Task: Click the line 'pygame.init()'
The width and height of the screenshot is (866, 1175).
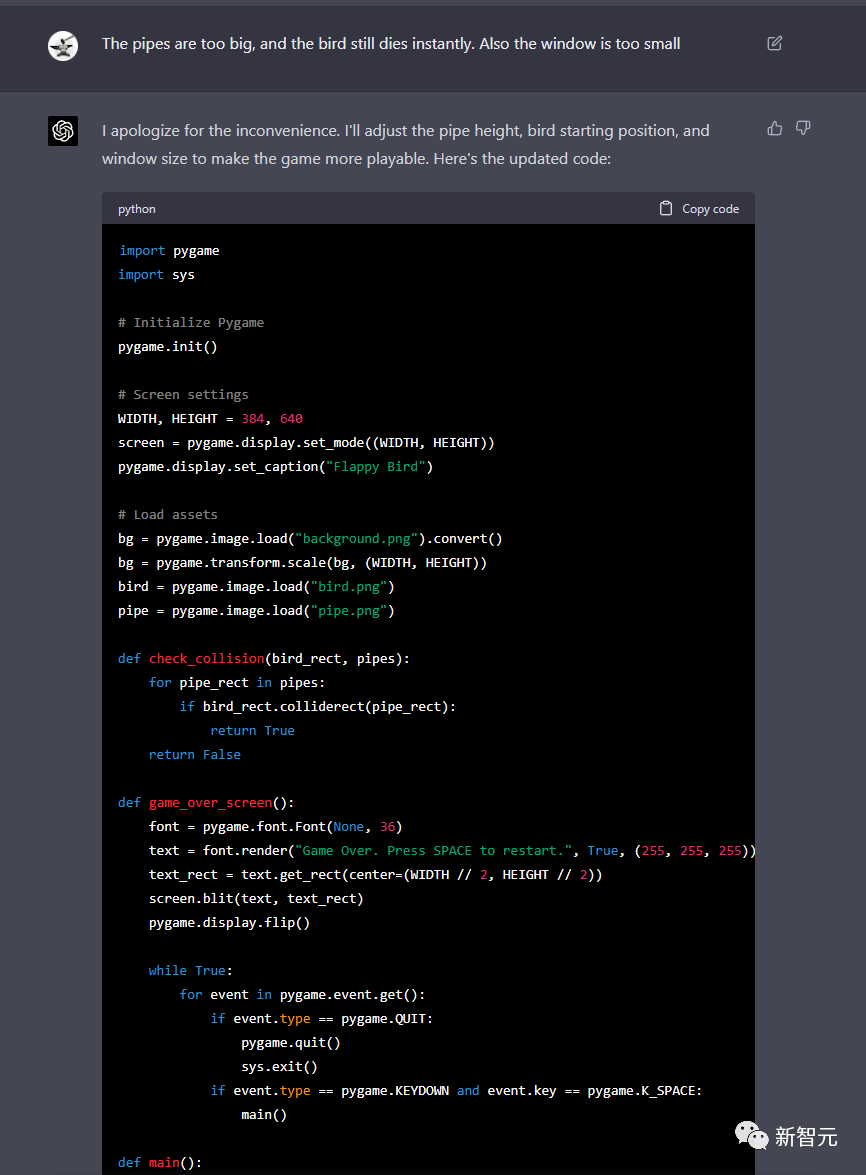Action: (x=168, y=346)
